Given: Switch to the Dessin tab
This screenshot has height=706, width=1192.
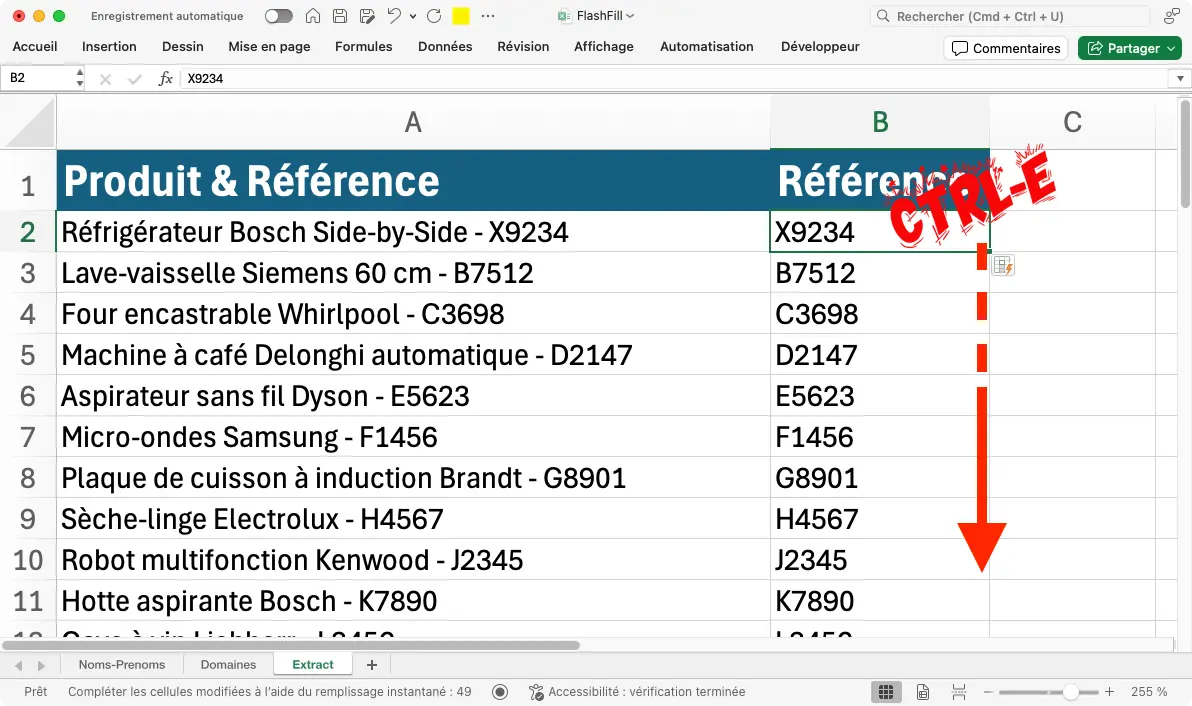Looking at the screenshot, I should tap(182, 46).
